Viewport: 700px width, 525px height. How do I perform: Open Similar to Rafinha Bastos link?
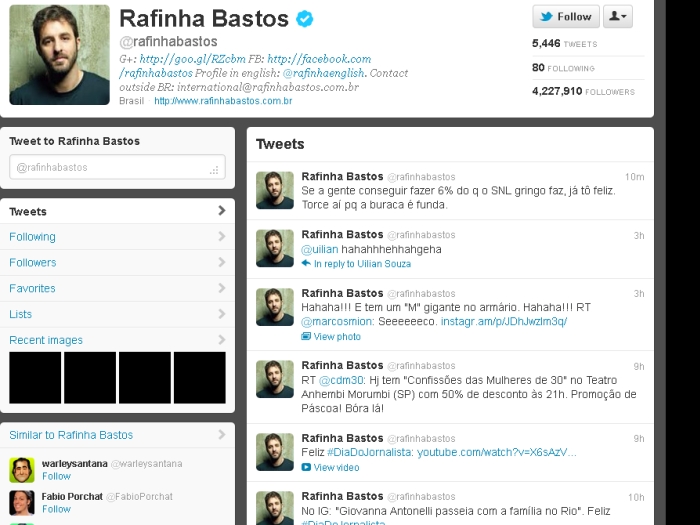[71, 435]
